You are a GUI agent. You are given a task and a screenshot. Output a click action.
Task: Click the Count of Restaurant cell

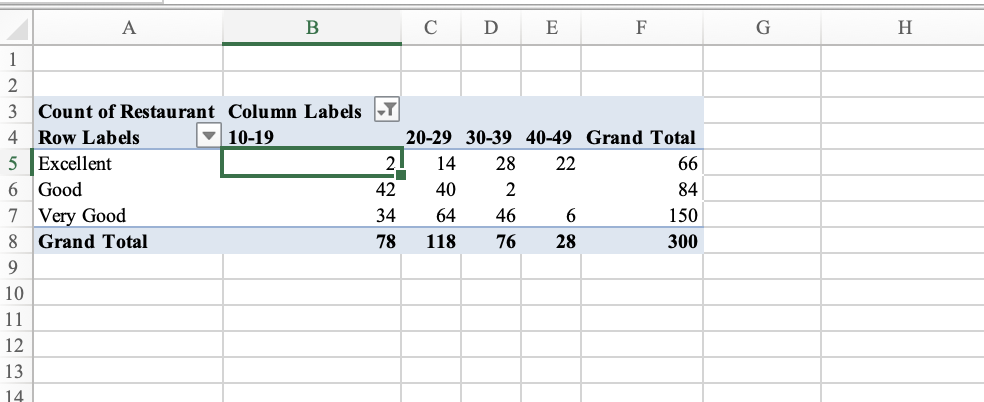(126, 110)
